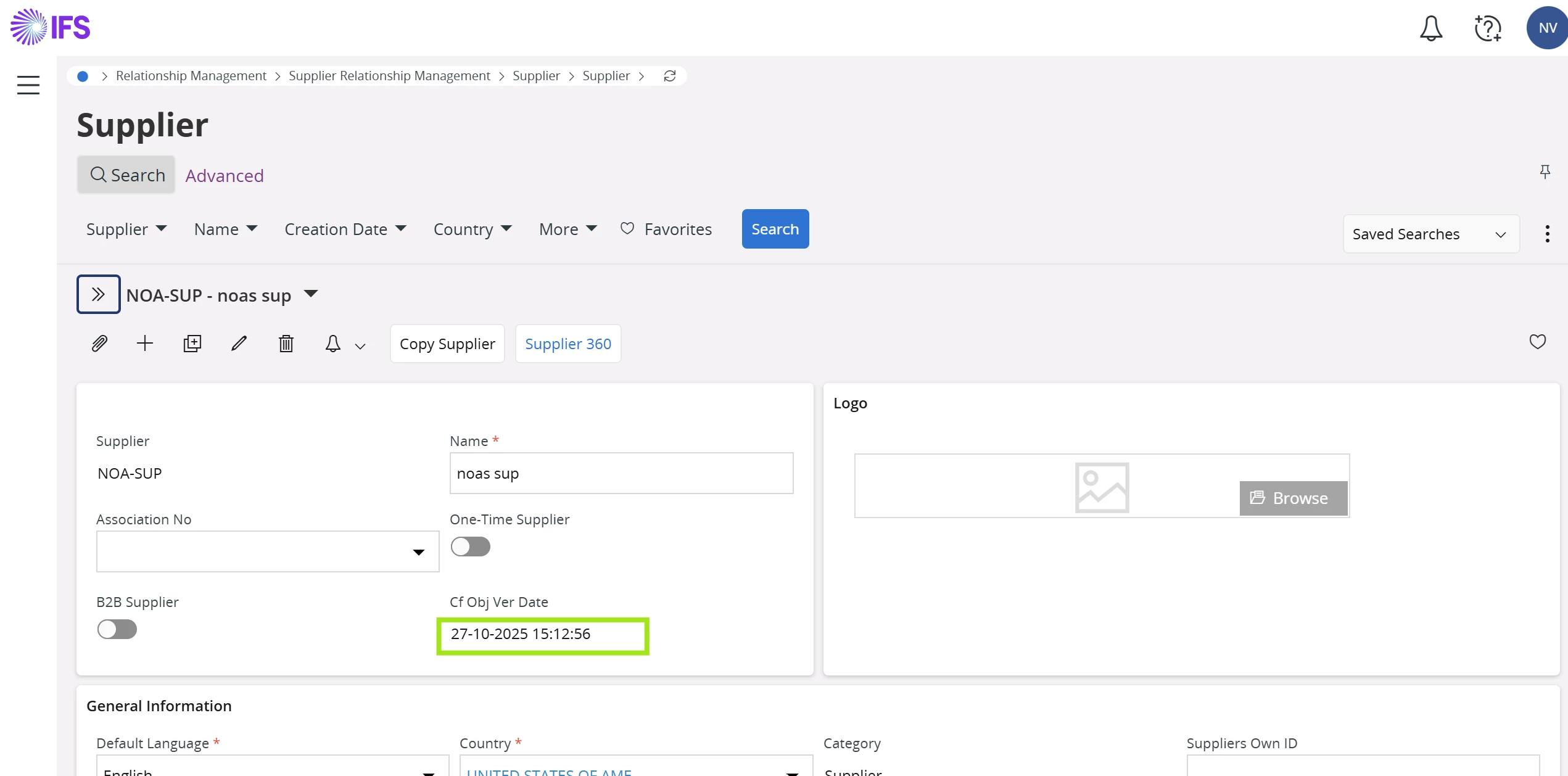Click the trash delete icon
This screenshot has width=1568, height=776.
coord(286,344)
